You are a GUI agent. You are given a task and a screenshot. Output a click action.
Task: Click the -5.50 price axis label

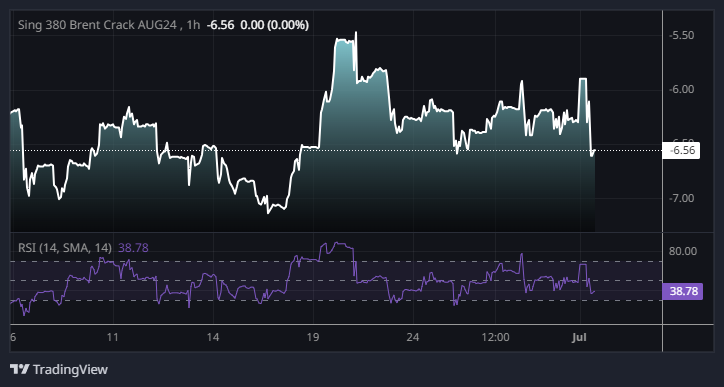[x=681, y=35]
